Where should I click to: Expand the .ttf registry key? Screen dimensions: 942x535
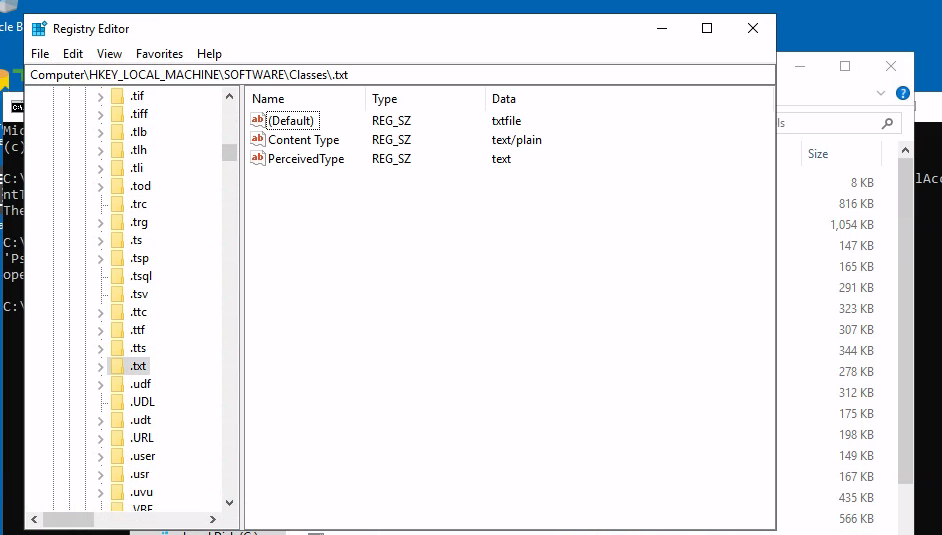click(x=100, y=330)
